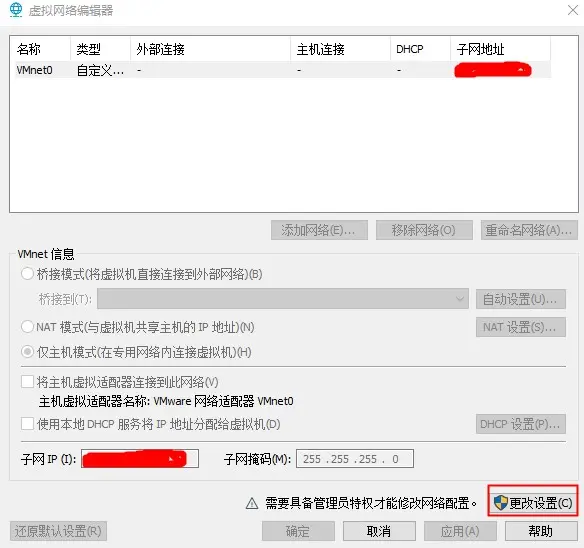Open the 桥接到(T) dropdown
This screenshot has height=548, width=584.
pyautogui.click(x=283, y=298)
